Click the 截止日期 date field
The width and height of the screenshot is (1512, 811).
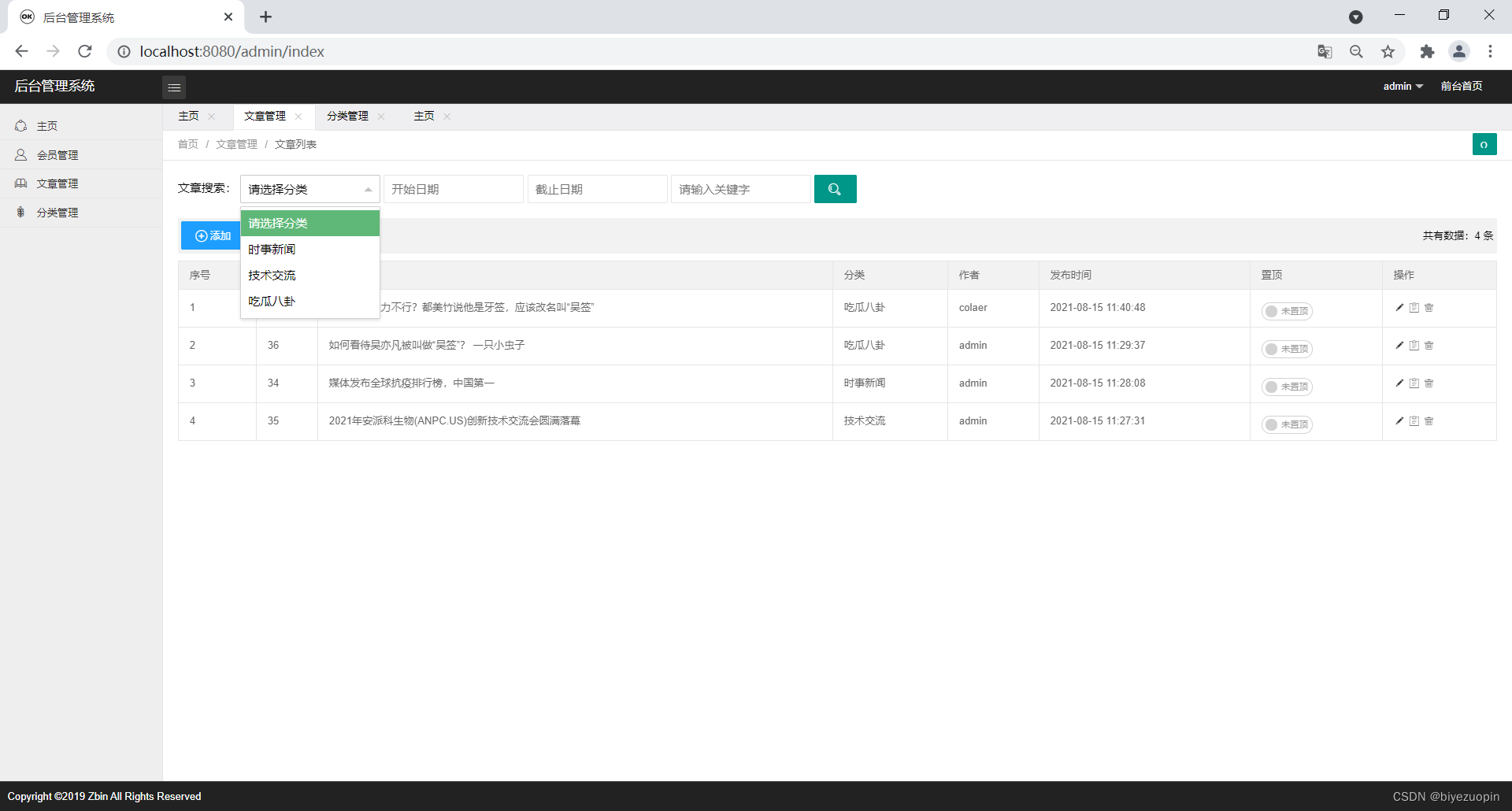point(598,189)
